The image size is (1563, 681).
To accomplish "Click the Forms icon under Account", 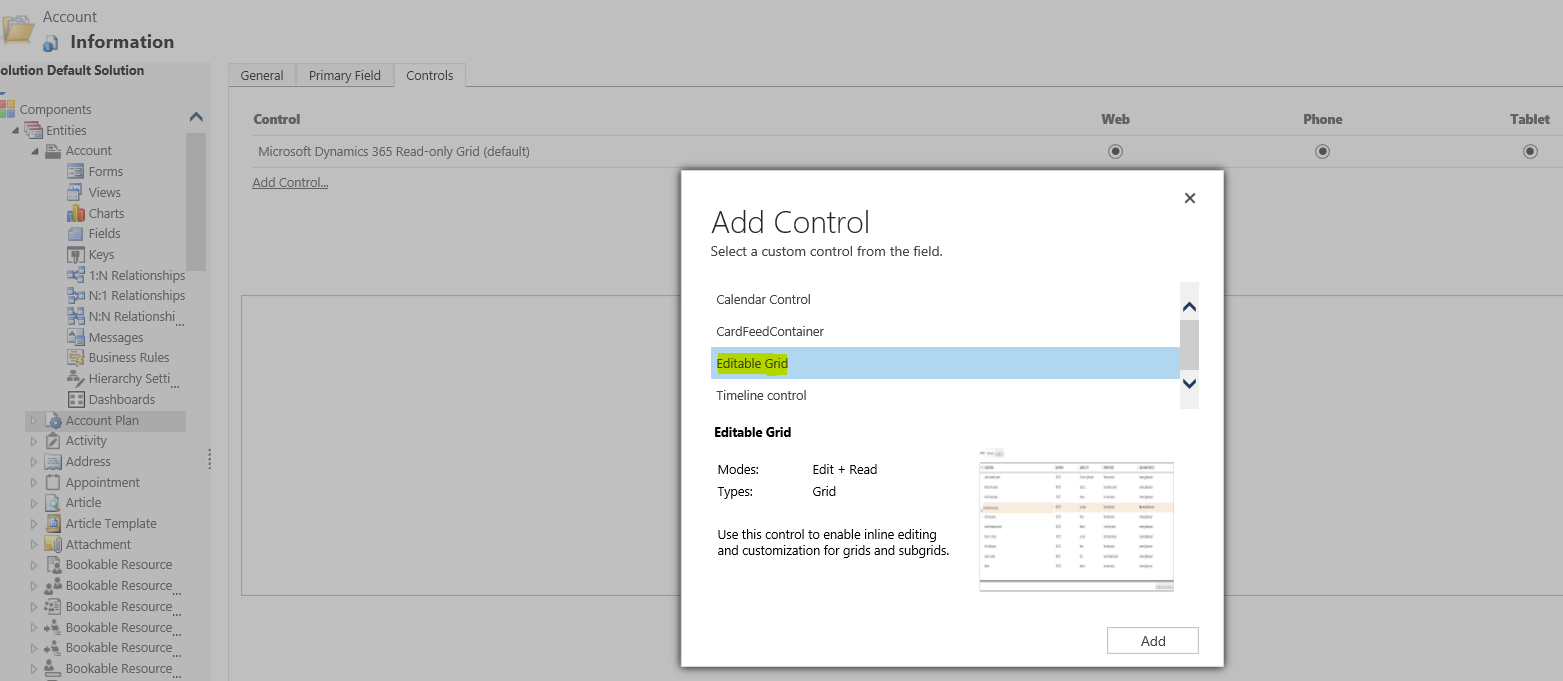I will point(76,171).
